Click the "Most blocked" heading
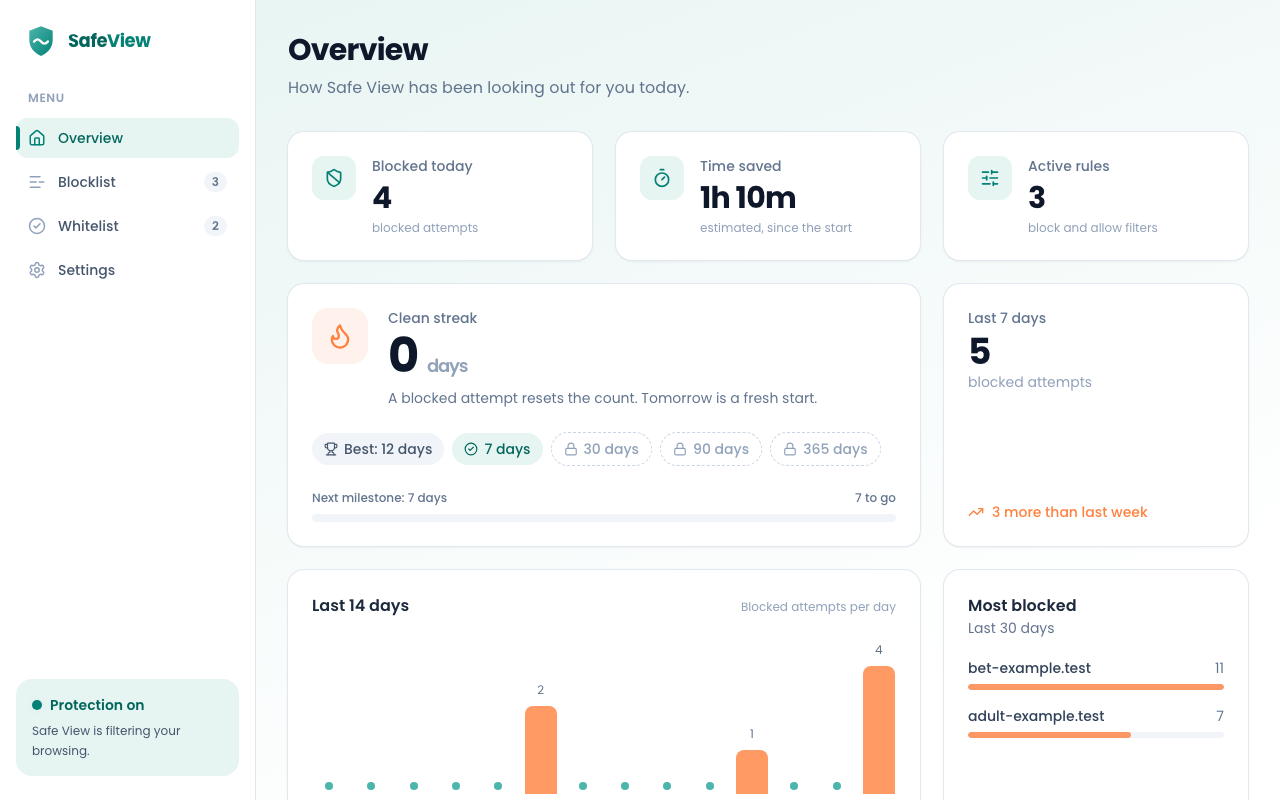The height and width of the screenshot is (800, 1280). click(1022, 605)
